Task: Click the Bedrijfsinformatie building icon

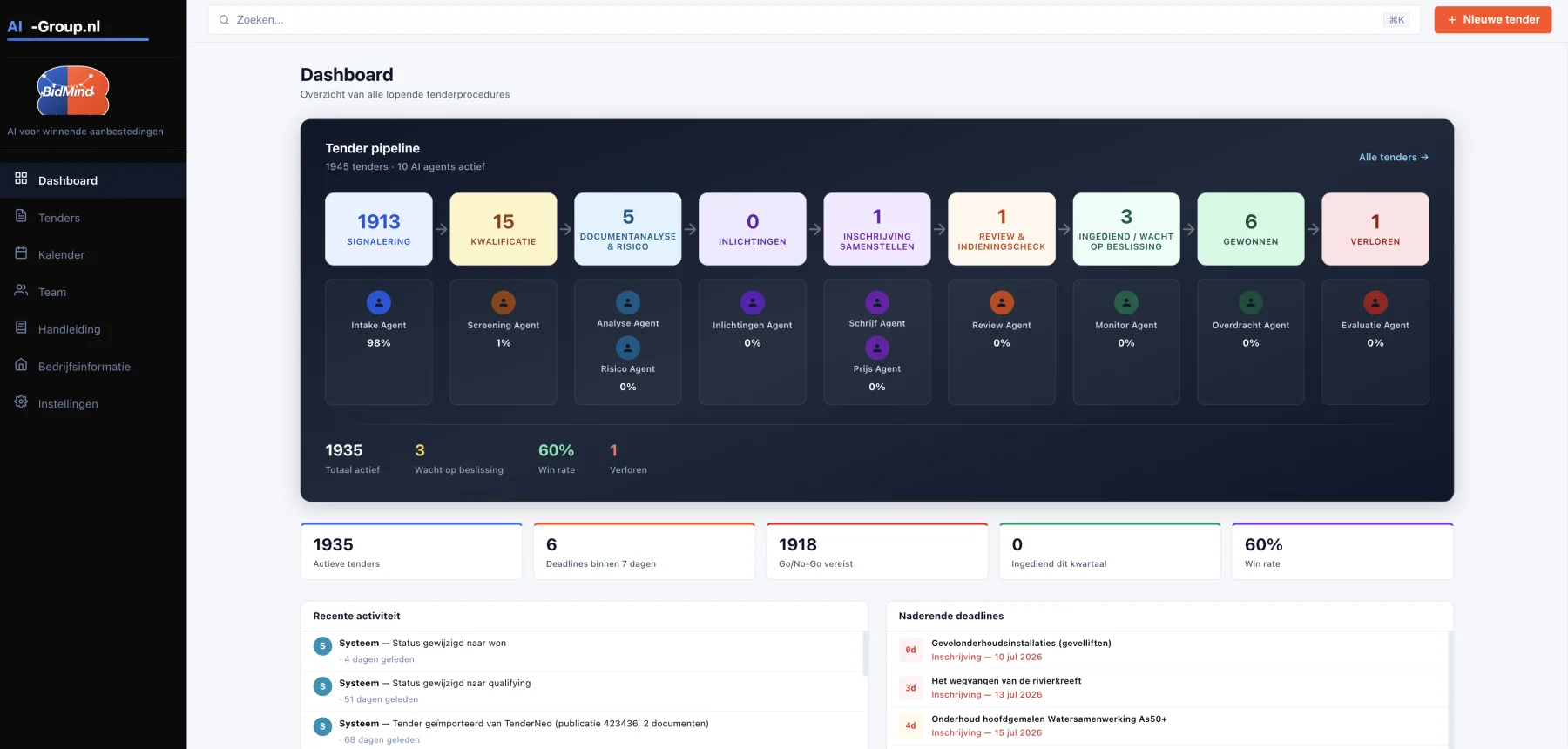Action: (21, 364)
